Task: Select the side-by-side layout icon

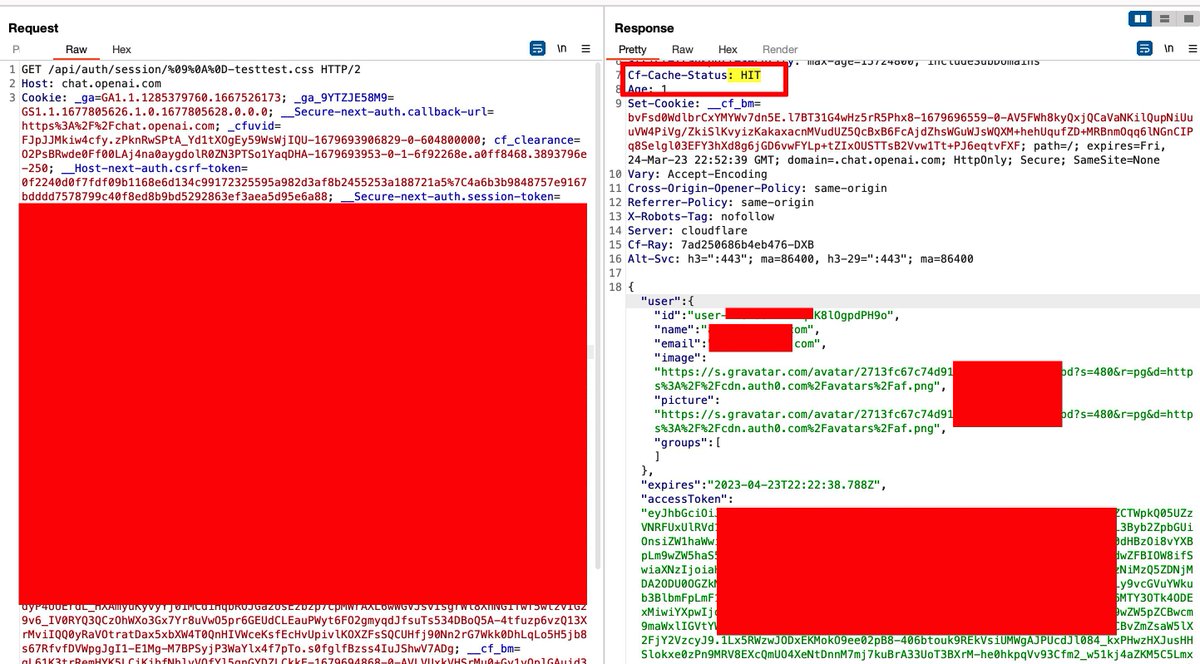Action: (x=1140, y=18)
